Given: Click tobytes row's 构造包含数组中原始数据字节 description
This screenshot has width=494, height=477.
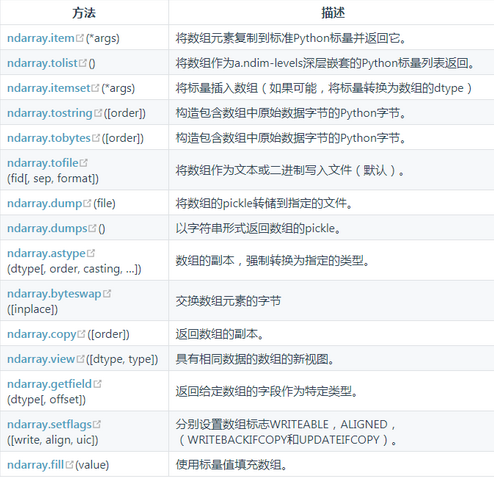Looking at the screenshot, I should coord(291,138).
